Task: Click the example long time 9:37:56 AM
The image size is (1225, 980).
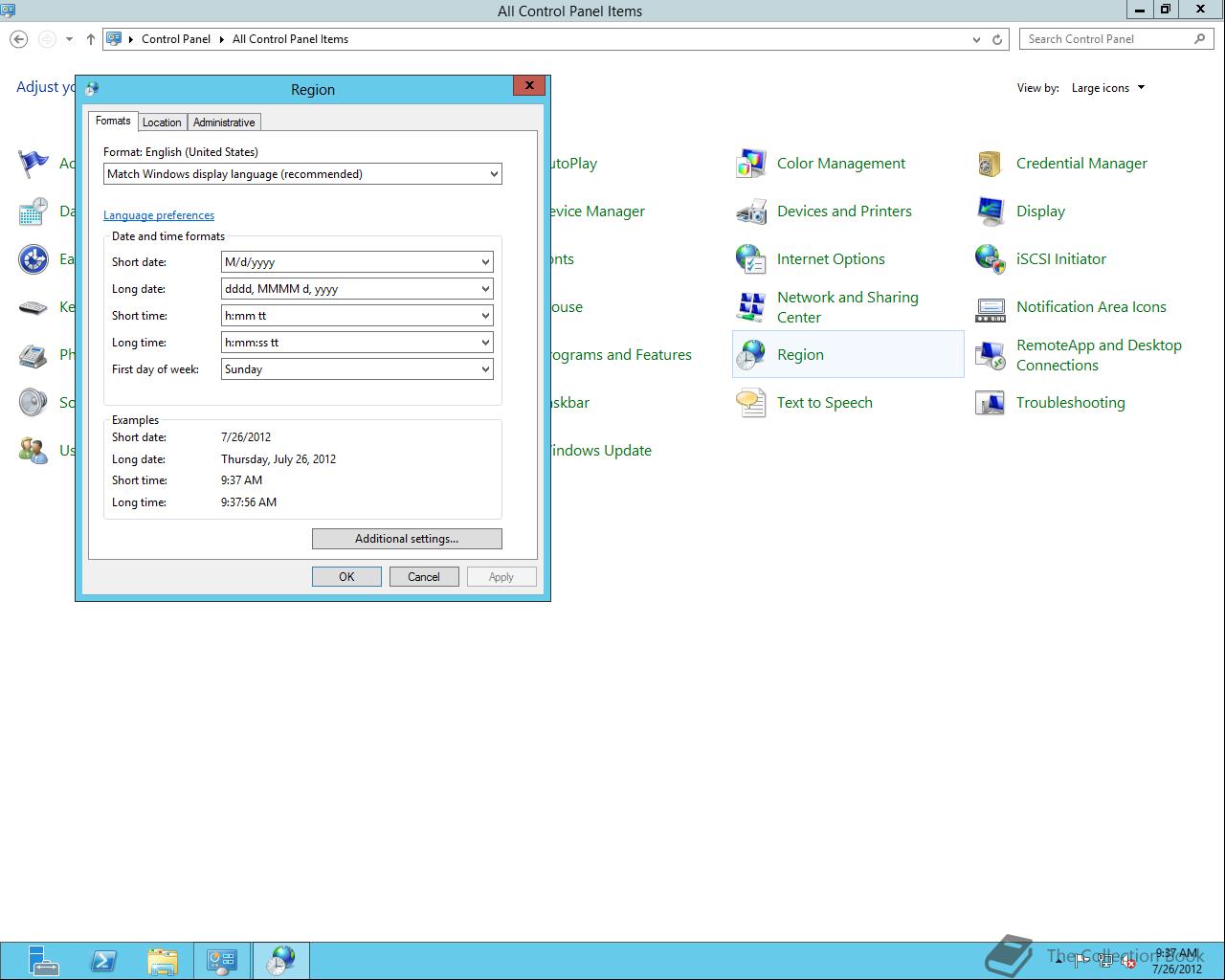Action: coord(249,502)
